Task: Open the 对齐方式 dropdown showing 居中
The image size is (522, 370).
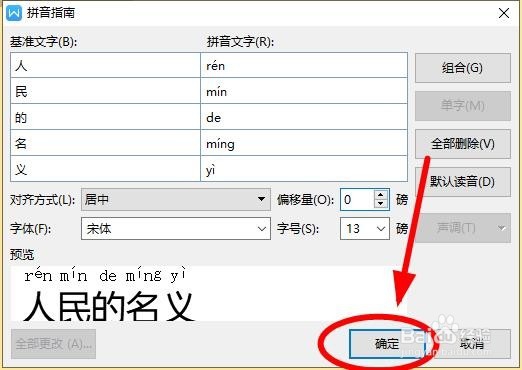Action: coord(176,199)
